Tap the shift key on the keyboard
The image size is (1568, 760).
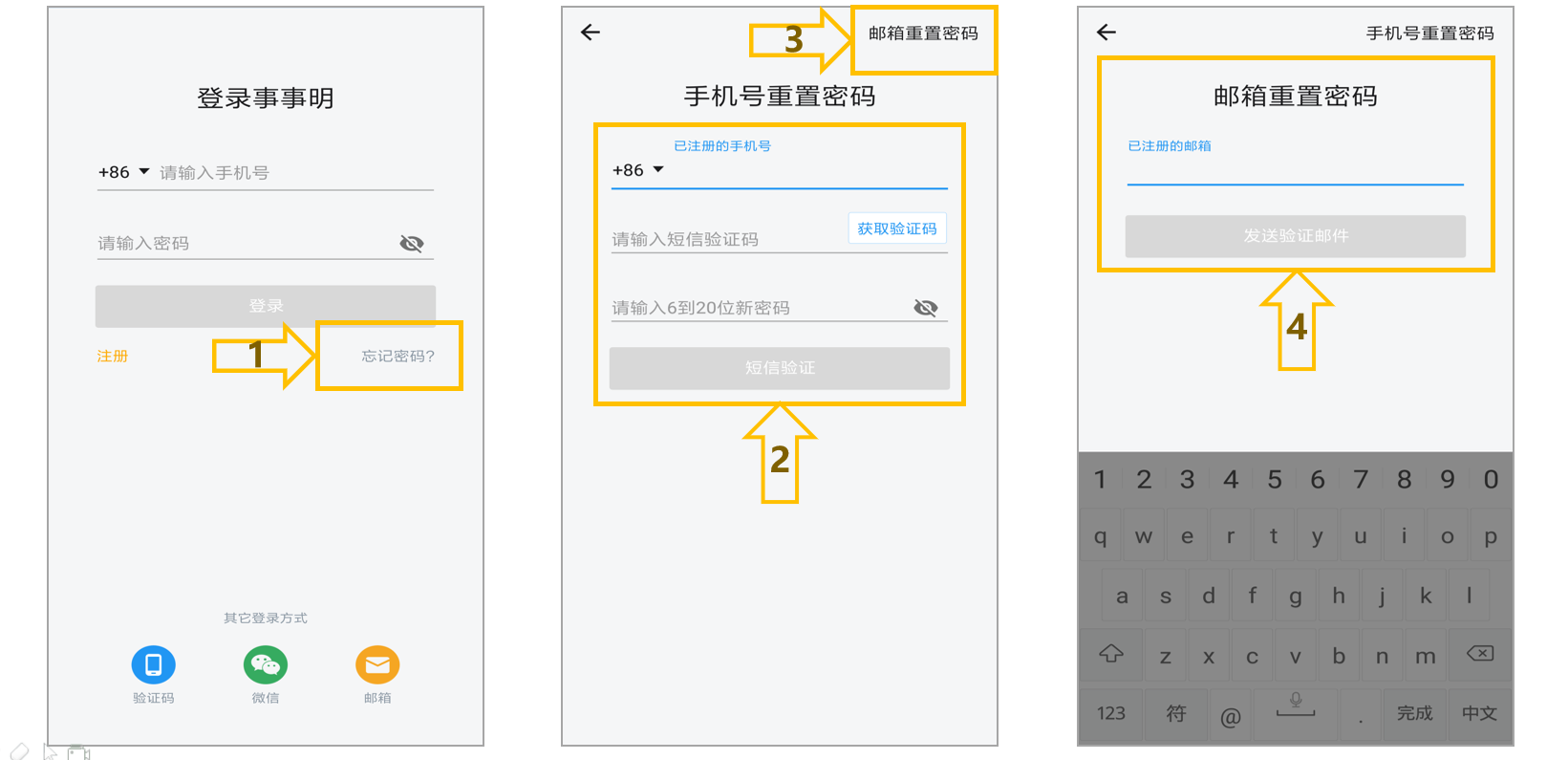point(1111,655)
